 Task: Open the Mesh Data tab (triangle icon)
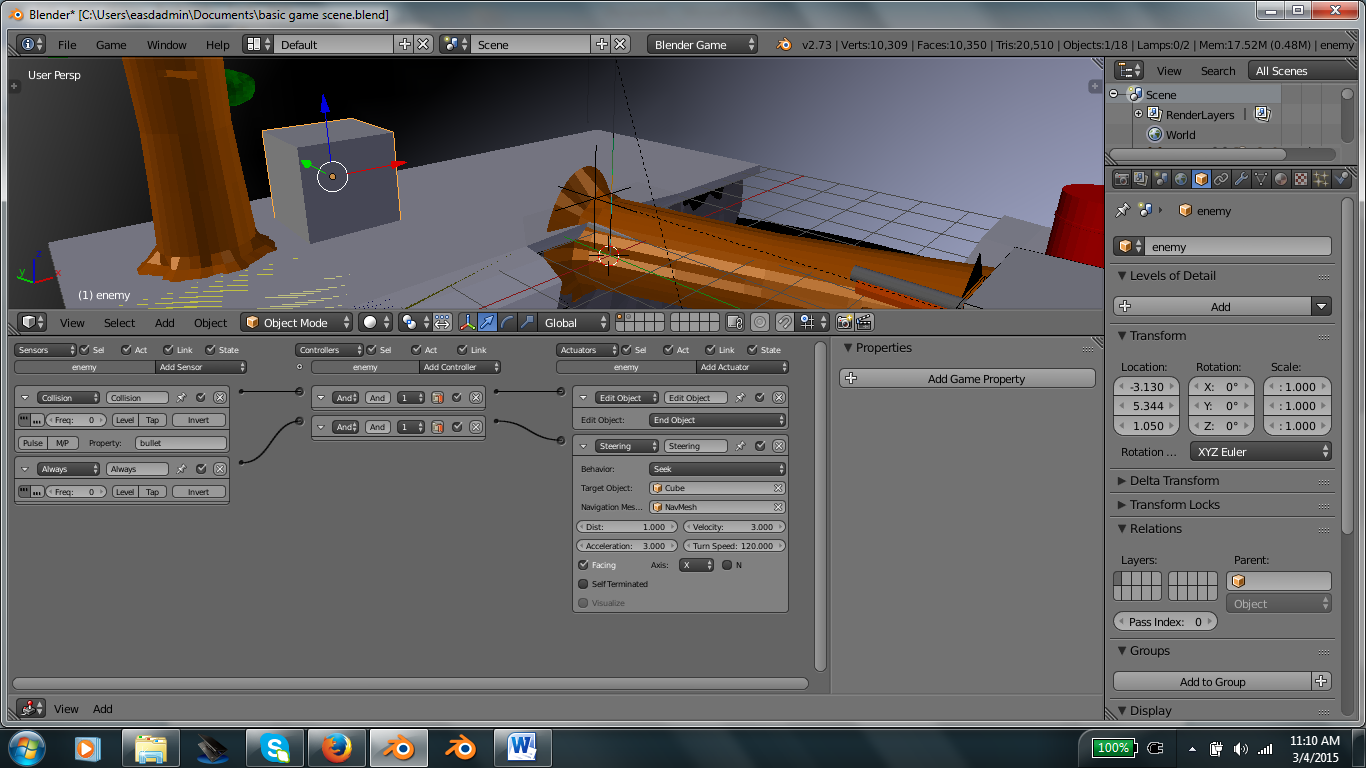pyautogui.click(x=1261, y=179)
